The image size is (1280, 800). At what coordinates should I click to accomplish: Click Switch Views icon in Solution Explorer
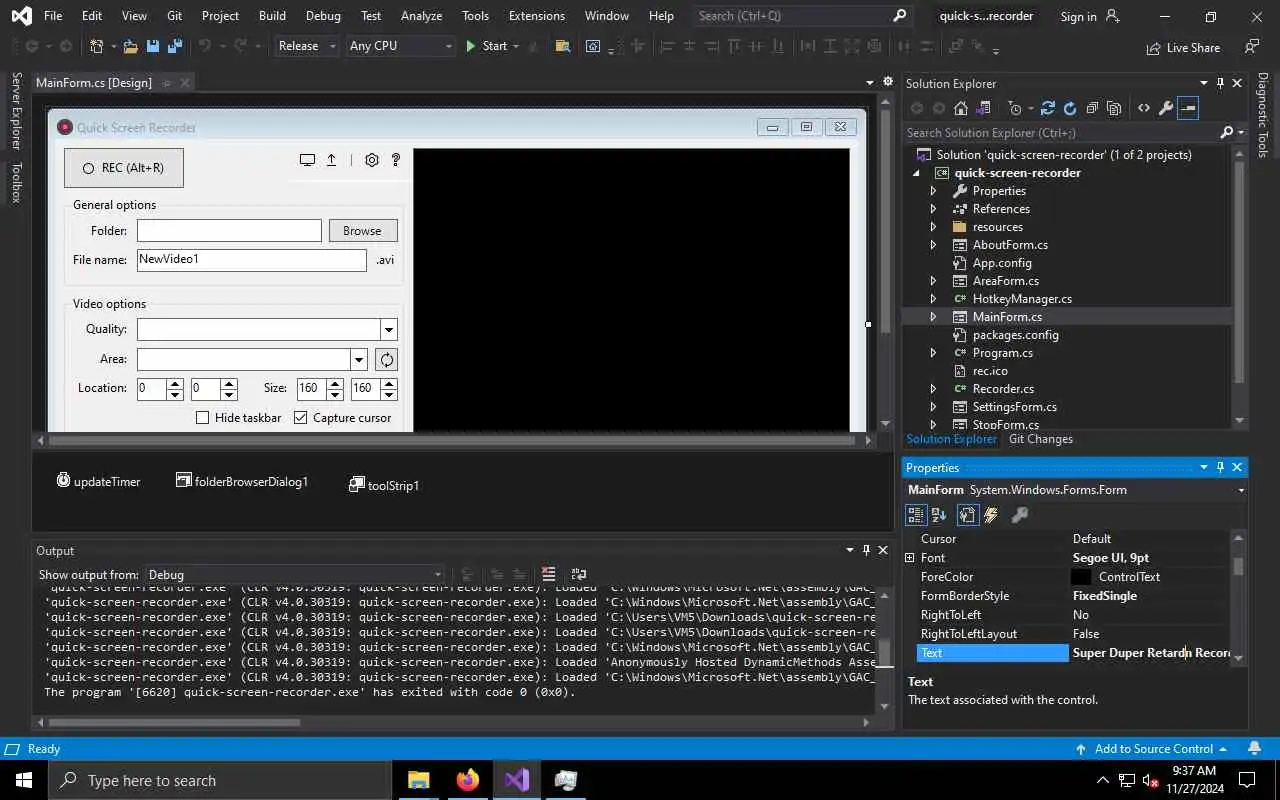(984, 108)
